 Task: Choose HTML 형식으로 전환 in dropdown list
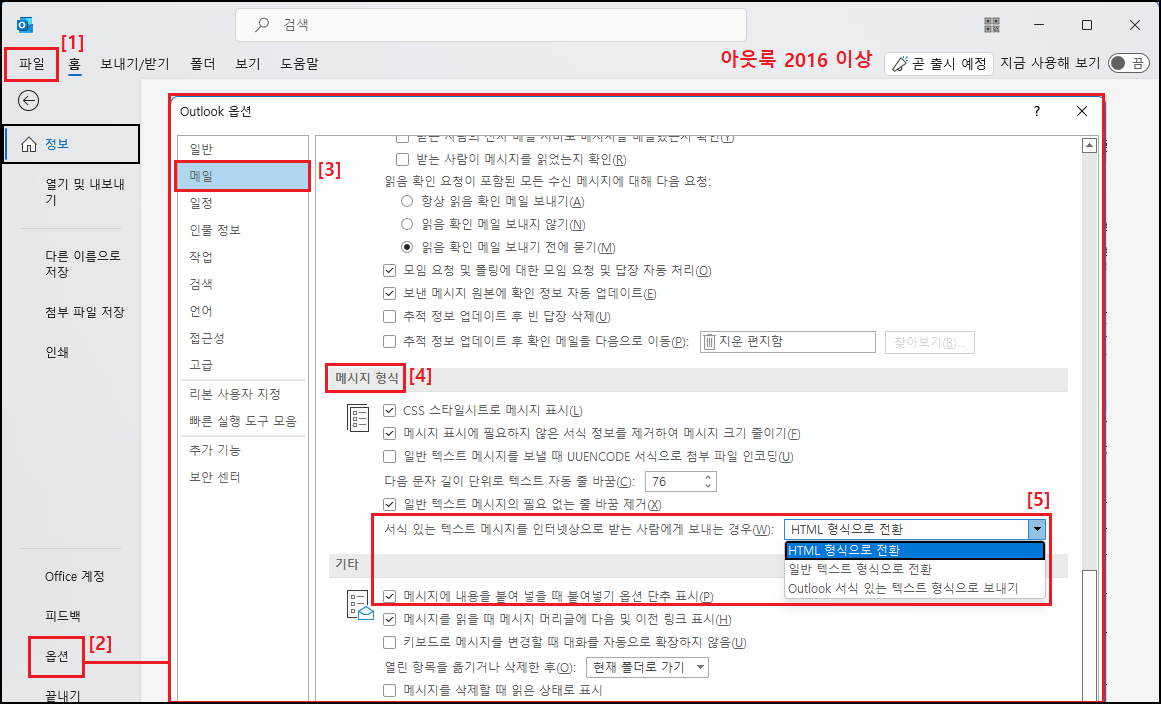pos(915,550)
